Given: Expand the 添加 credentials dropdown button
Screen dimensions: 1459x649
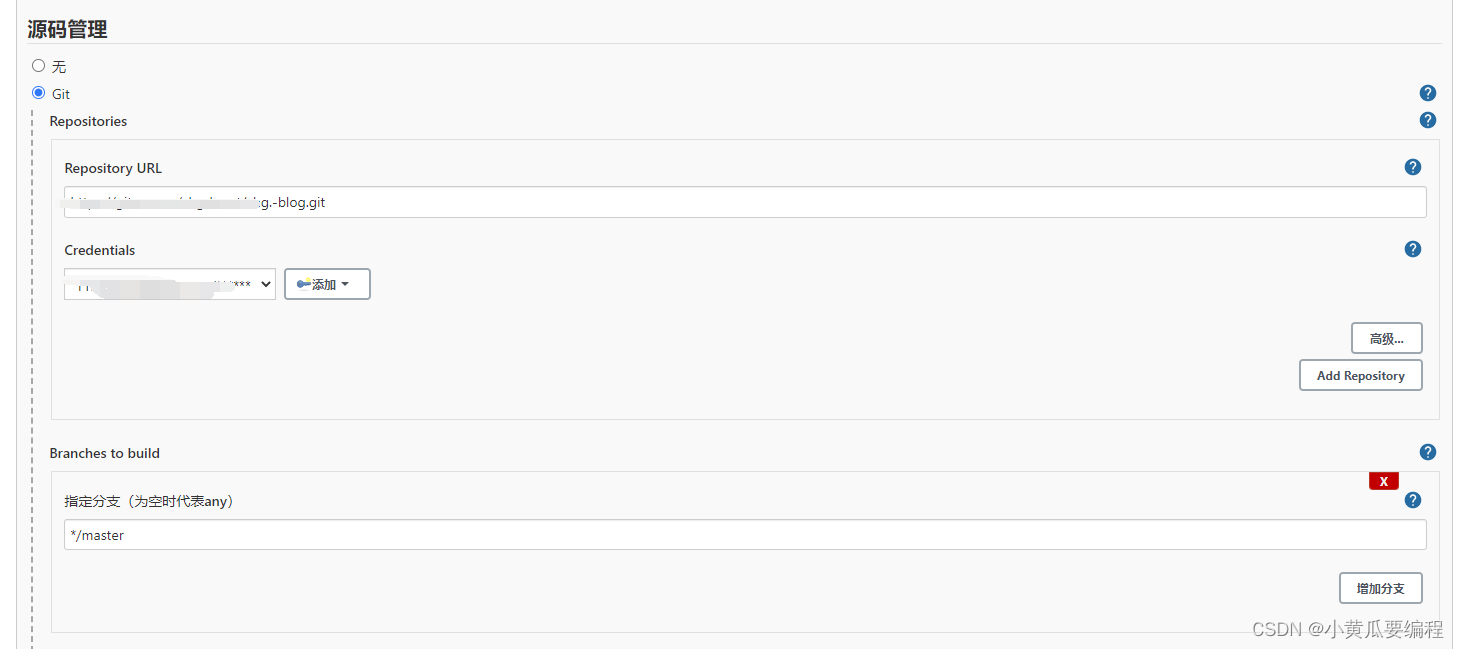Looking at the screenshot, I should coord(327,284).
